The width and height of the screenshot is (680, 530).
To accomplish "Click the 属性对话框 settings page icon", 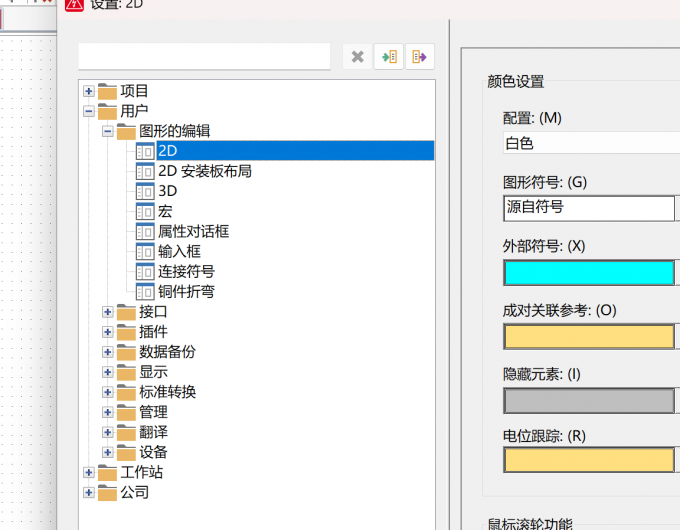I will [x=145, y=231].
